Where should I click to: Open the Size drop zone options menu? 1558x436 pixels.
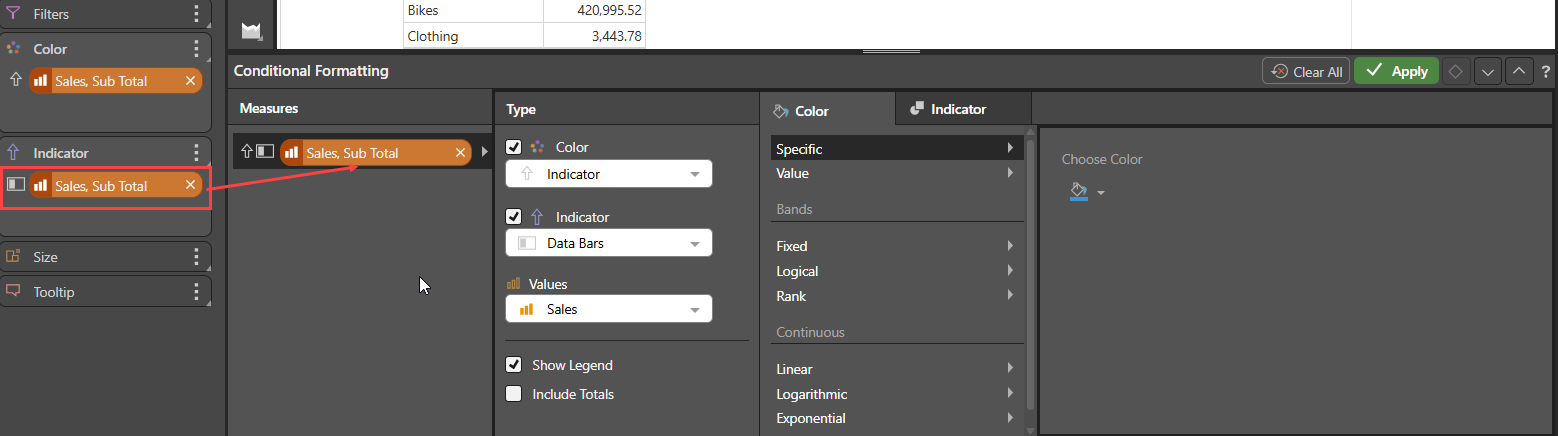(x=196, y=257)
